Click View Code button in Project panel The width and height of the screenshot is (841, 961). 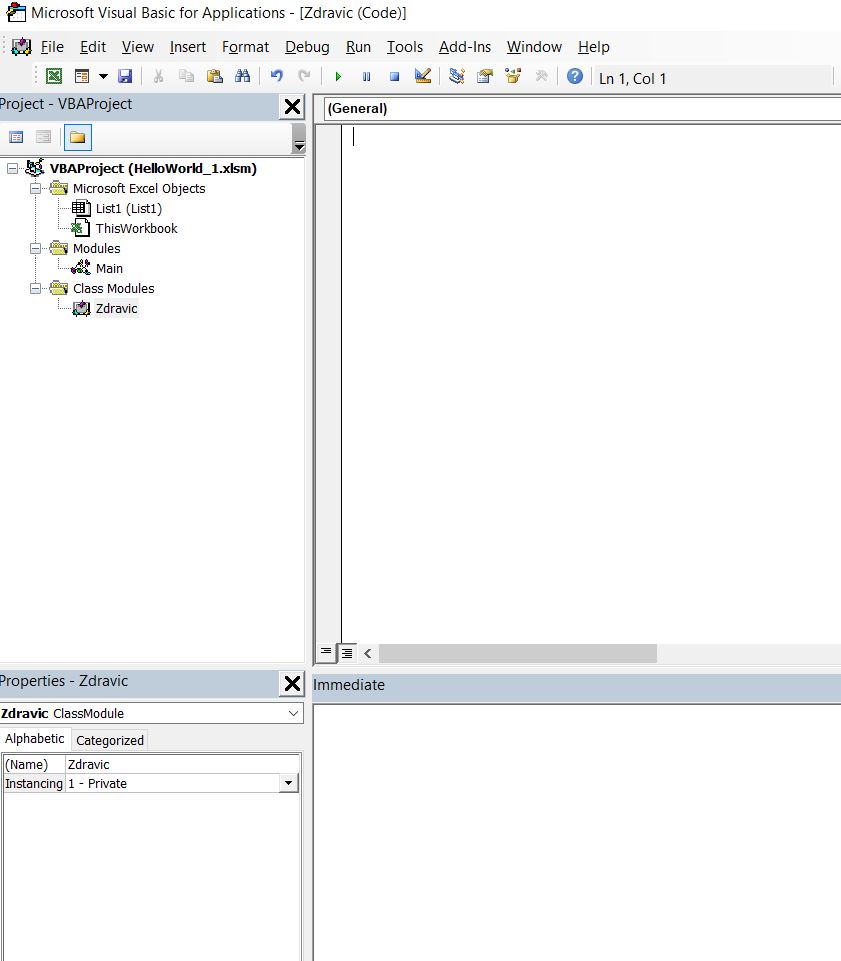(16, 138)
